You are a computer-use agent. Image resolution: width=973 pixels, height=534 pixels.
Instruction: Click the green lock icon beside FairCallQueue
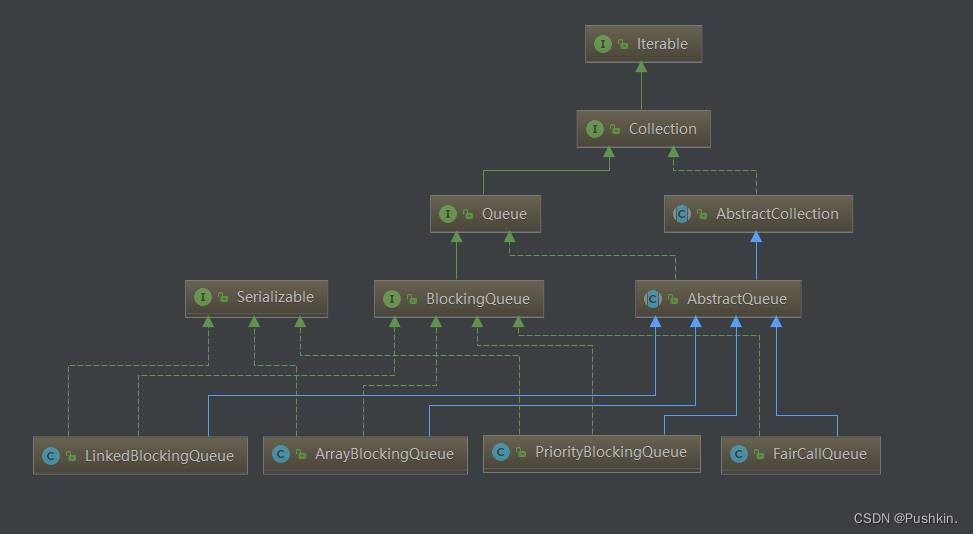click(759, 454)
